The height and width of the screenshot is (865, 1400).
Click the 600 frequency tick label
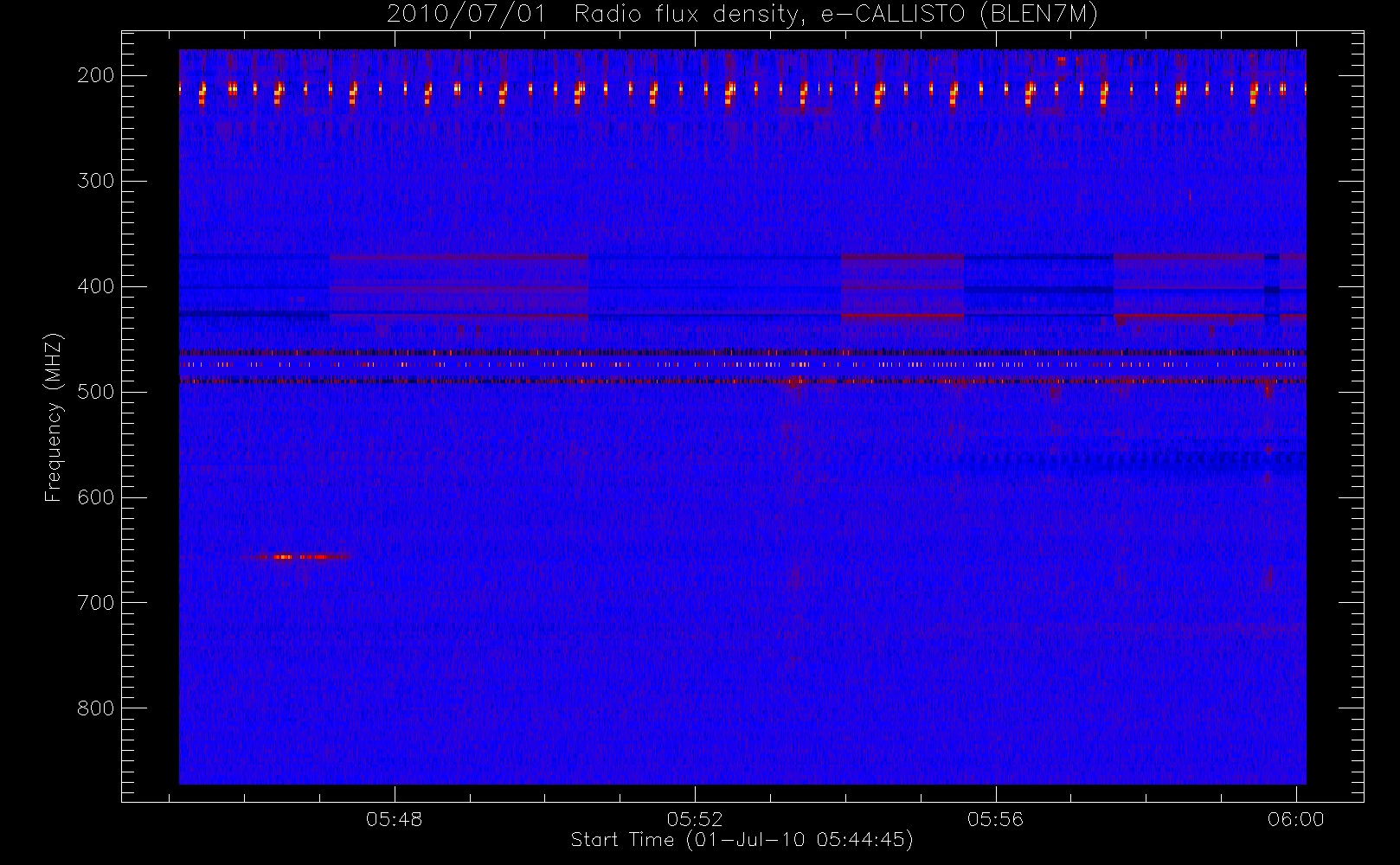(x=96, y=497)
